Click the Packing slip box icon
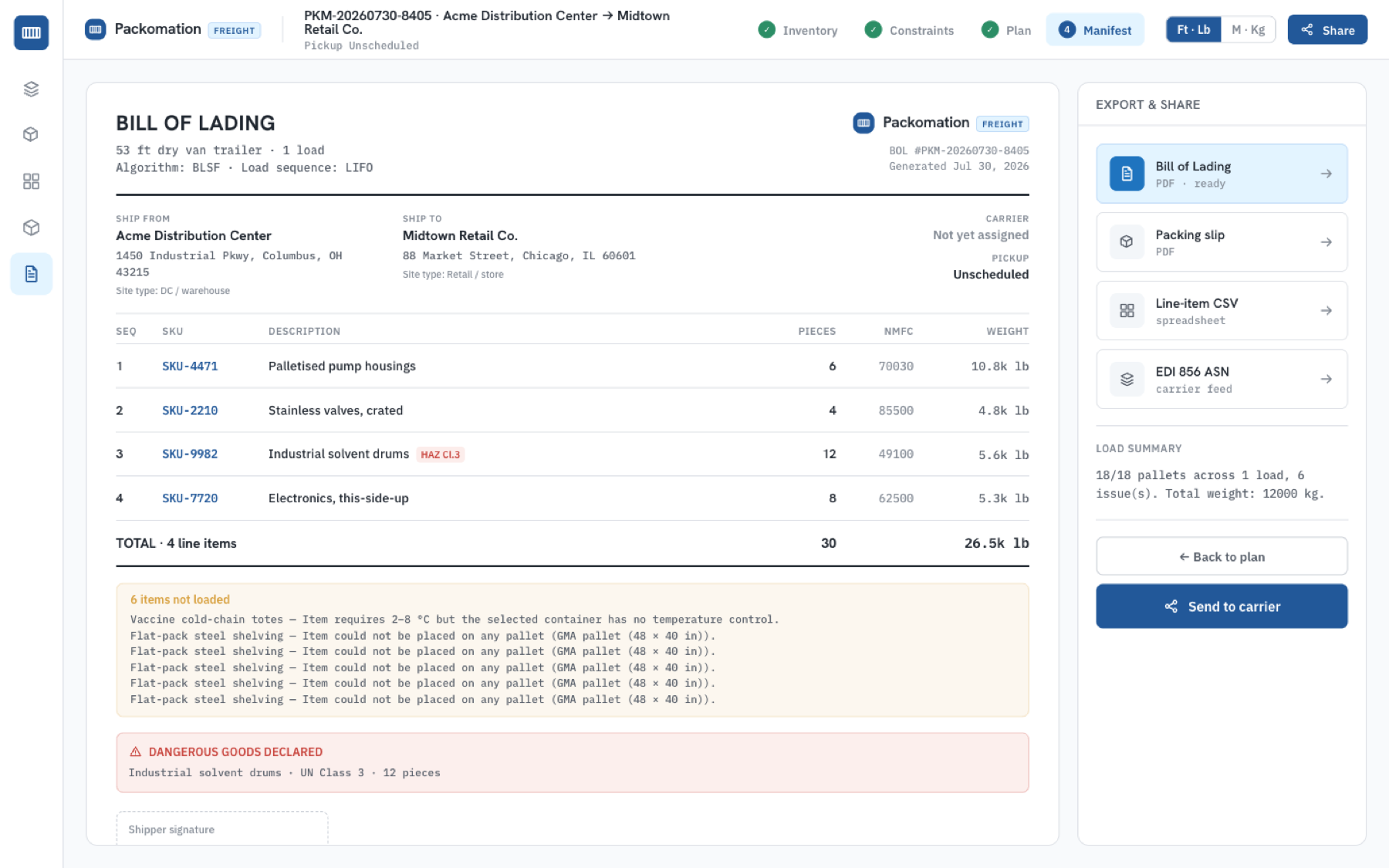This screenshot has height=868, width=1389. (x=1127, y=241)
